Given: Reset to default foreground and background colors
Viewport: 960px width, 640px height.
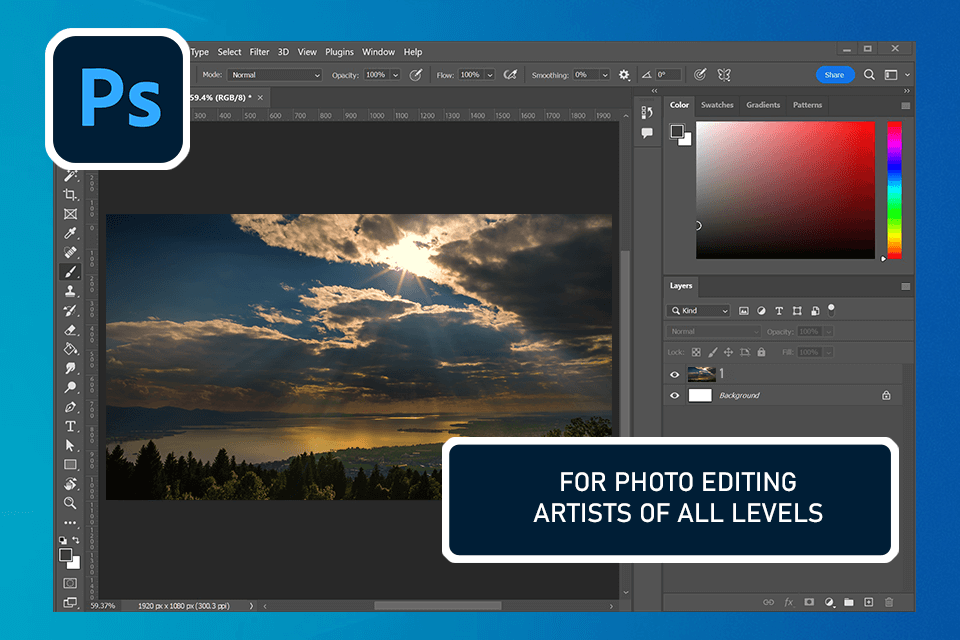Looking at the screenshot, I should tap(62, 540).
